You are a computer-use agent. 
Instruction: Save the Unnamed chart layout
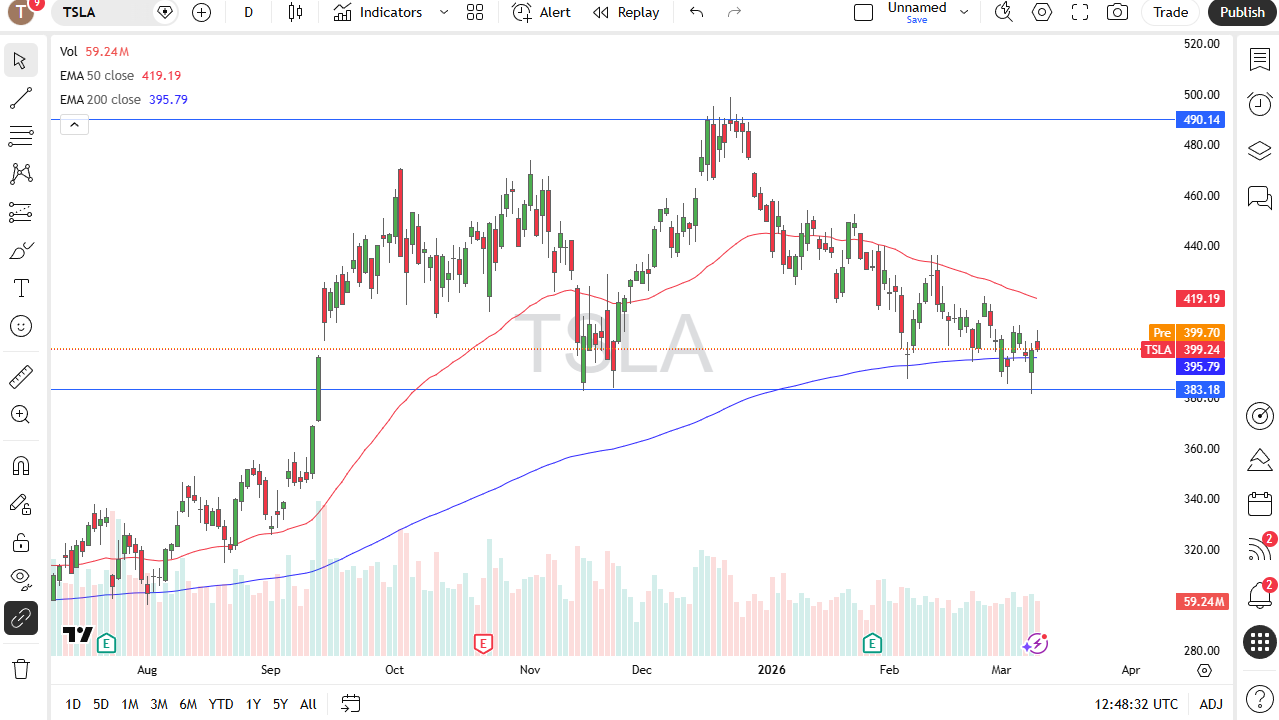point(917,19)
